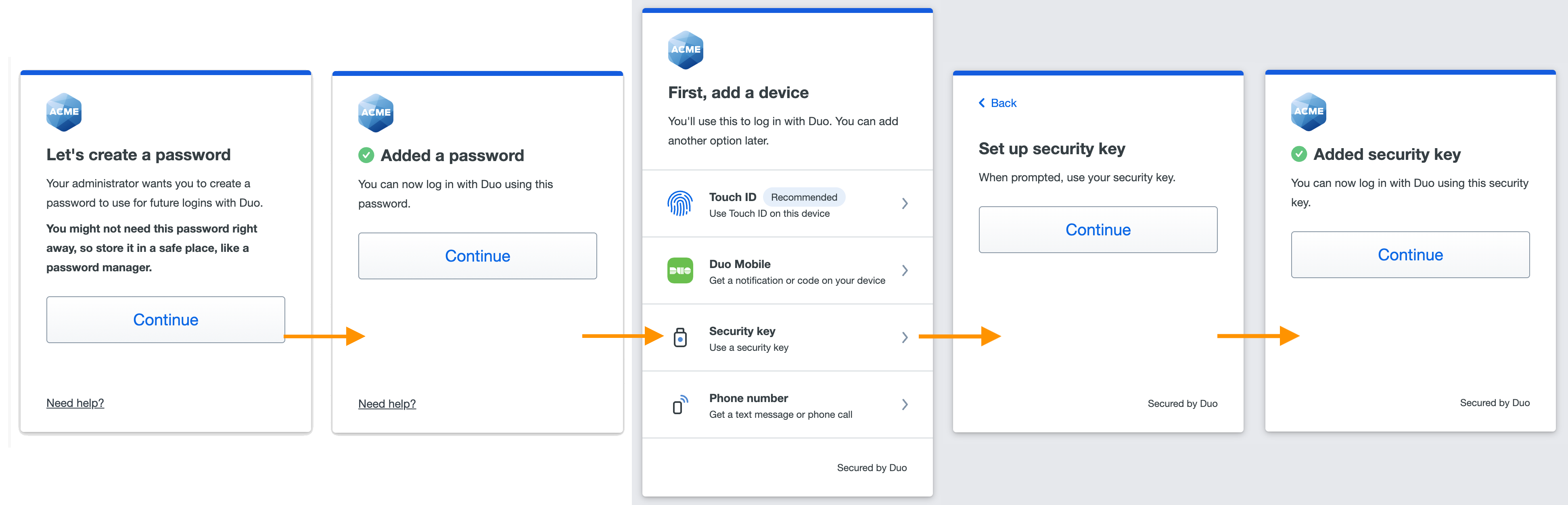Choose the Phone number option title
Viewport: 1568px width, 505px height.
(x=748, y=398)
